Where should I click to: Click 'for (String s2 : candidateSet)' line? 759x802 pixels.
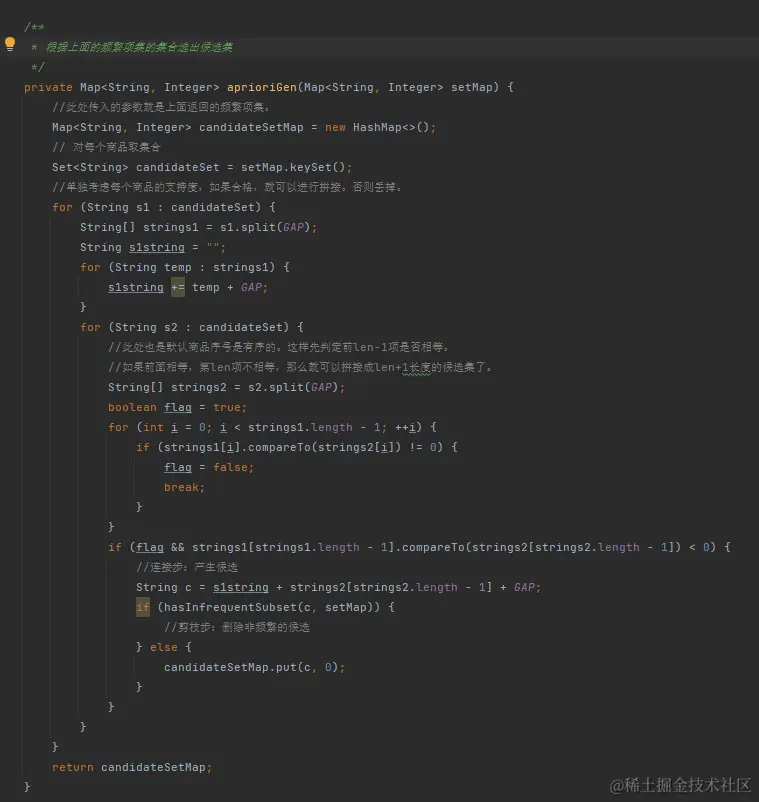coord(192,327)
